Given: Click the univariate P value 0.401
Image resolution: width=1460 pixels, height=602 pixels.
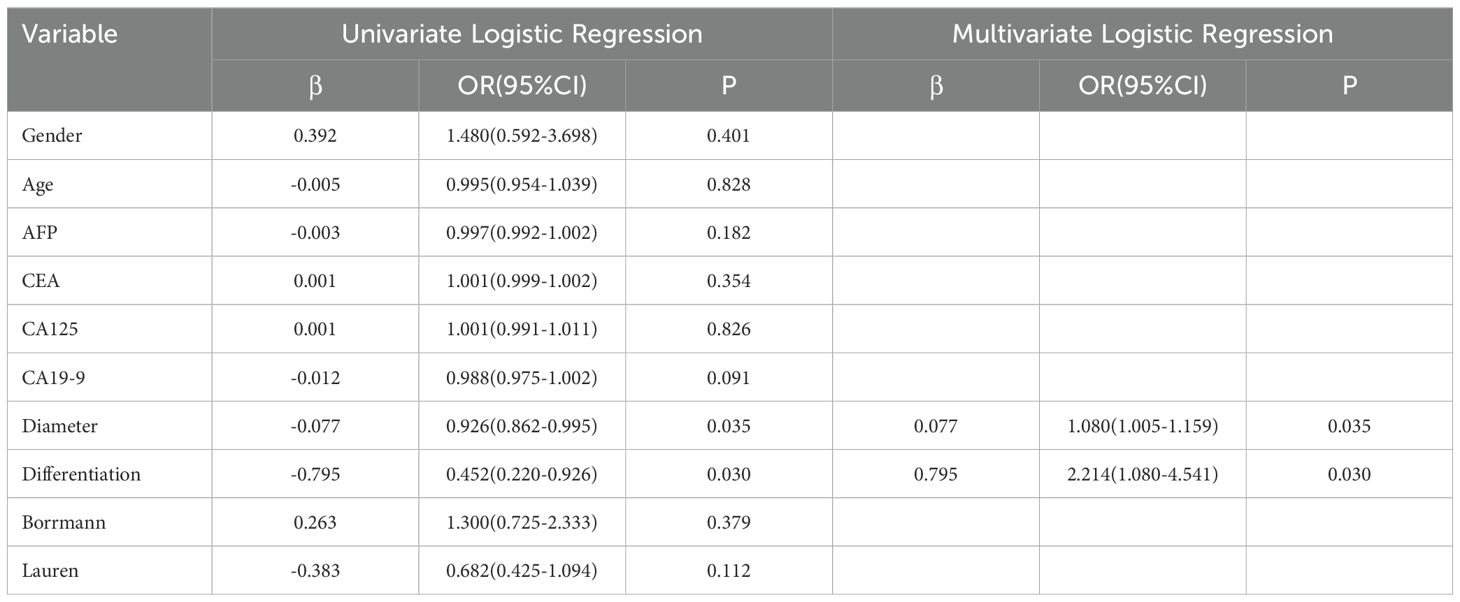Looking at the screenshot, I should click(x=729, y=136).
